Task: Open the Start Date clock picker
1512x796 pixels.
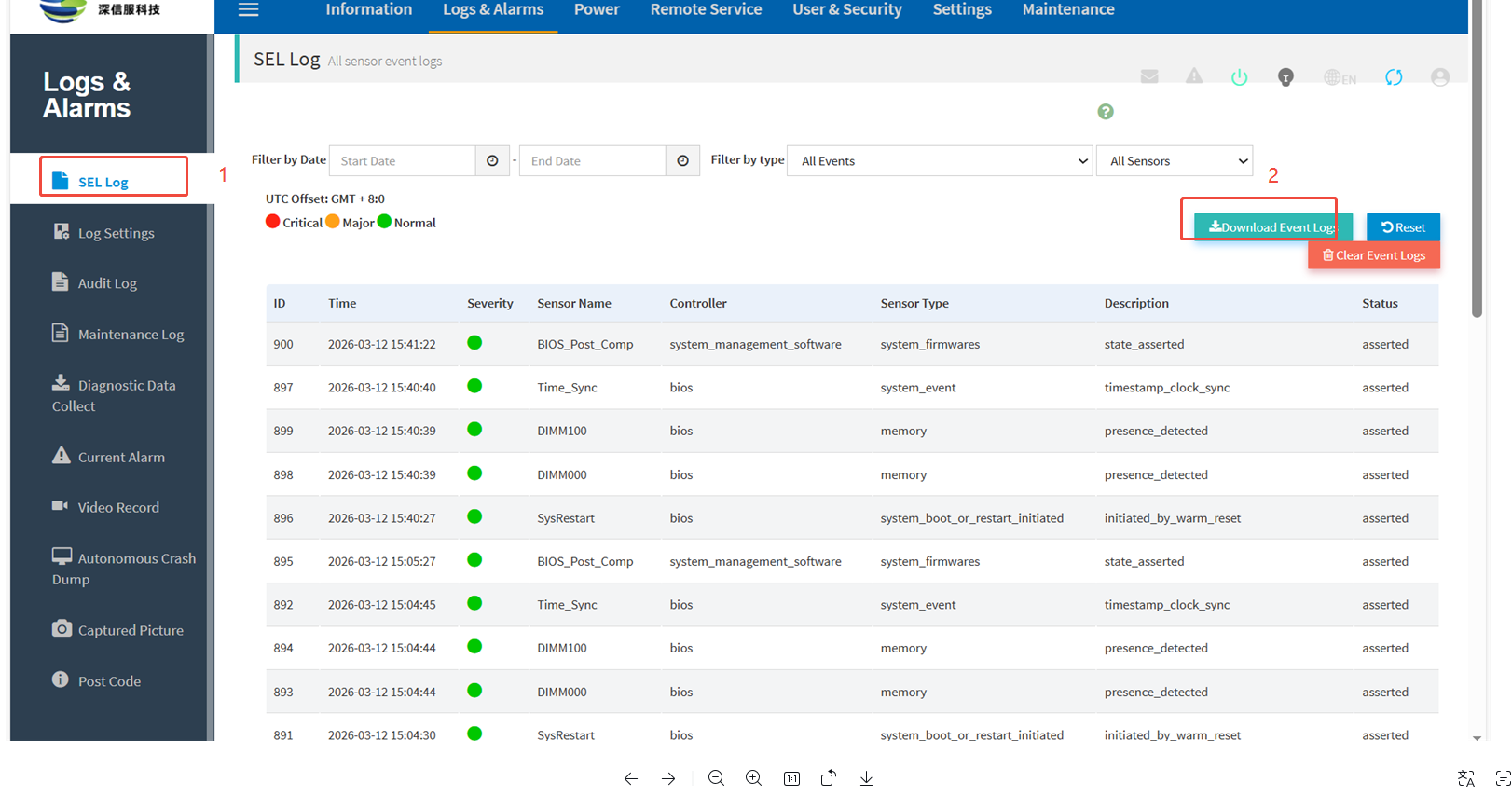Action: [492, 161]
